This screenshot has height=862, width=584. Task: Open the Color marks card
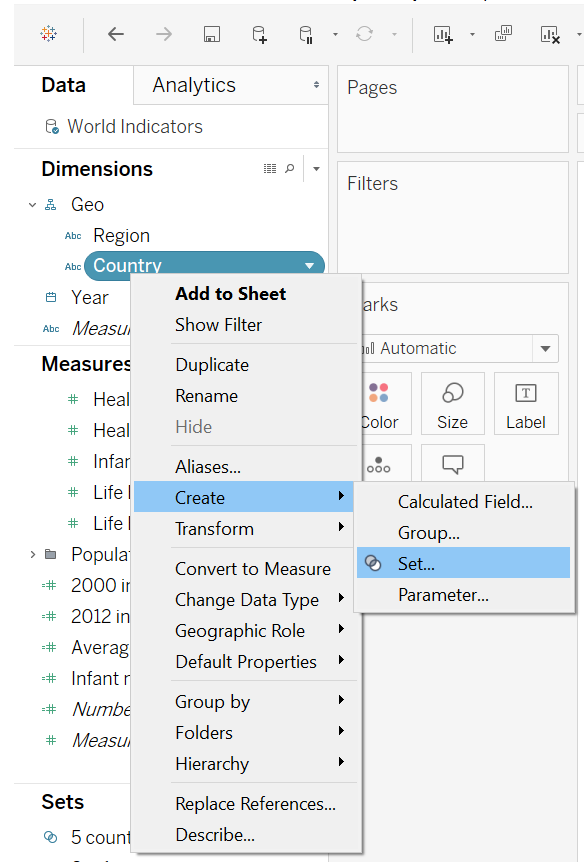click(x=380, y=403)
